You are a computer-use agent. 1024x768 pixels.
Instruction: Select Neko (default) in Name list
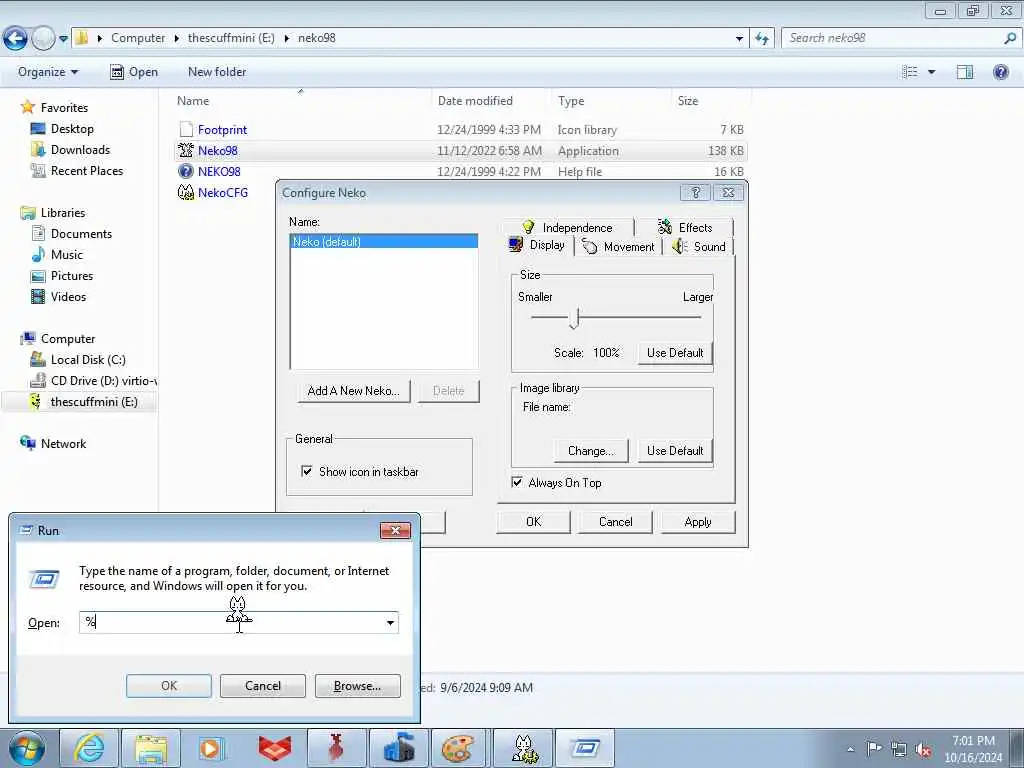tap(384, 242)
